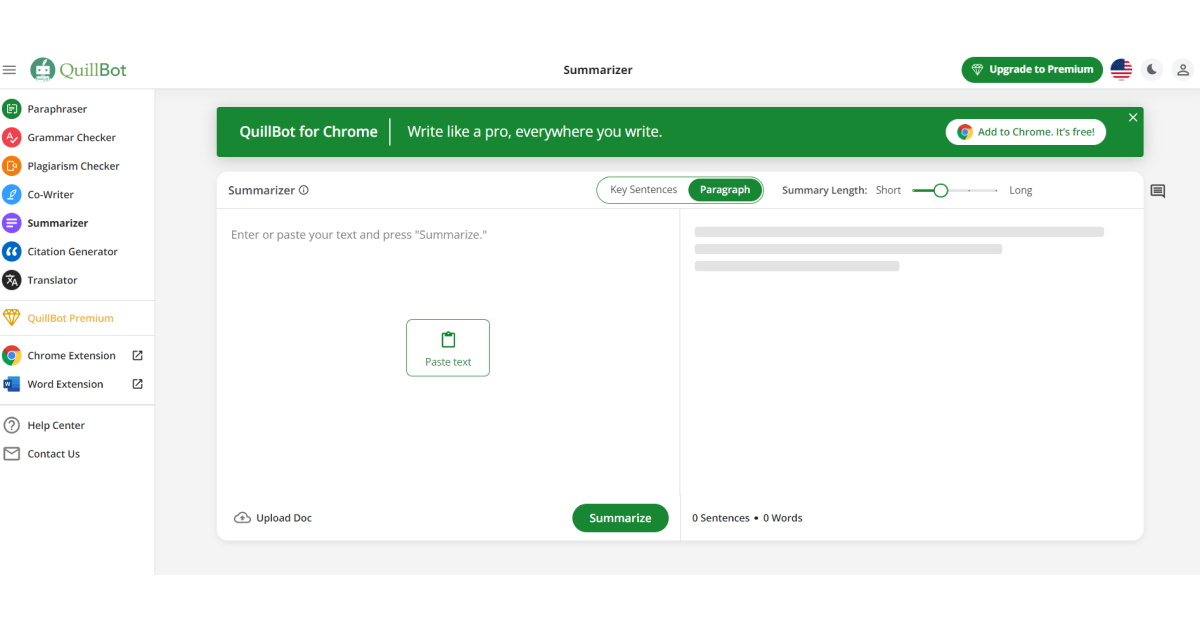Open Co-Writer from the sidebar
The image size is (1200, 630).
coord(51,195)
